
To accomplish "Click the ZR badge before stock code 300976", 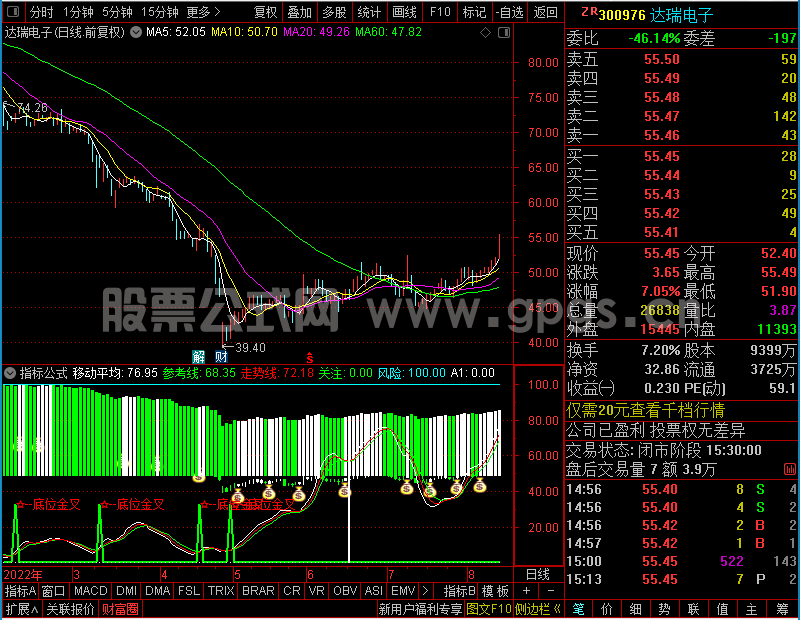I will pos(589,12).
